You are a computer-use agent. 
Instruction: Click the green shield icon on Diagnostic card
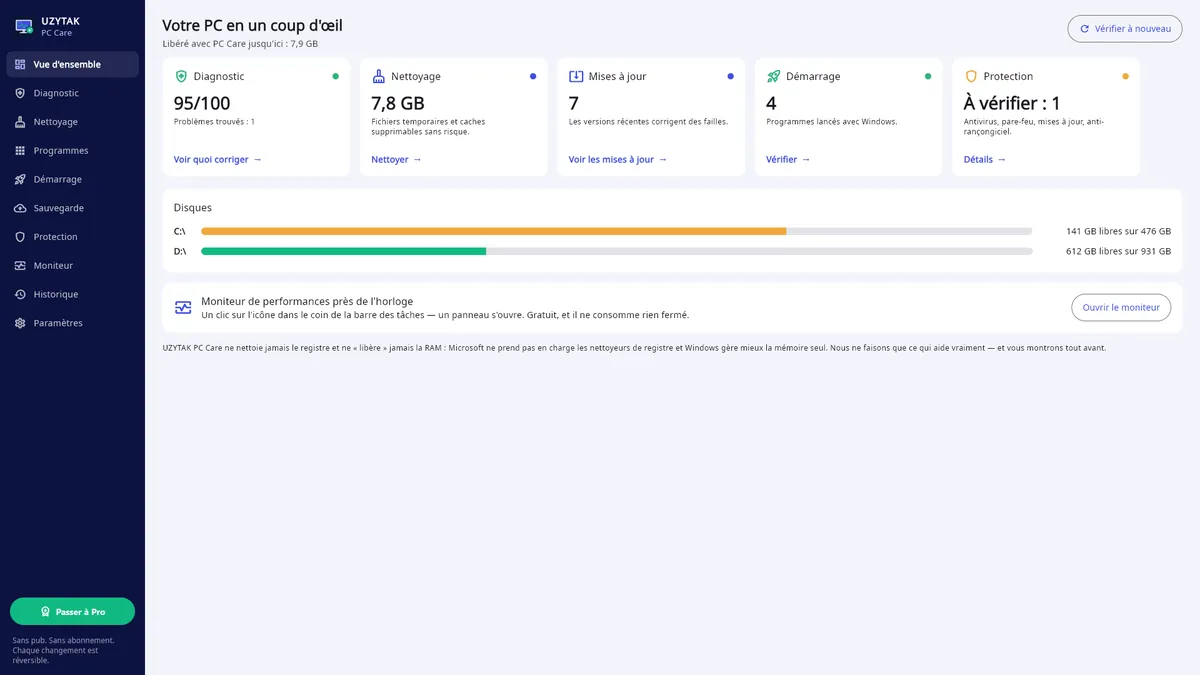(x=181, y=76)
